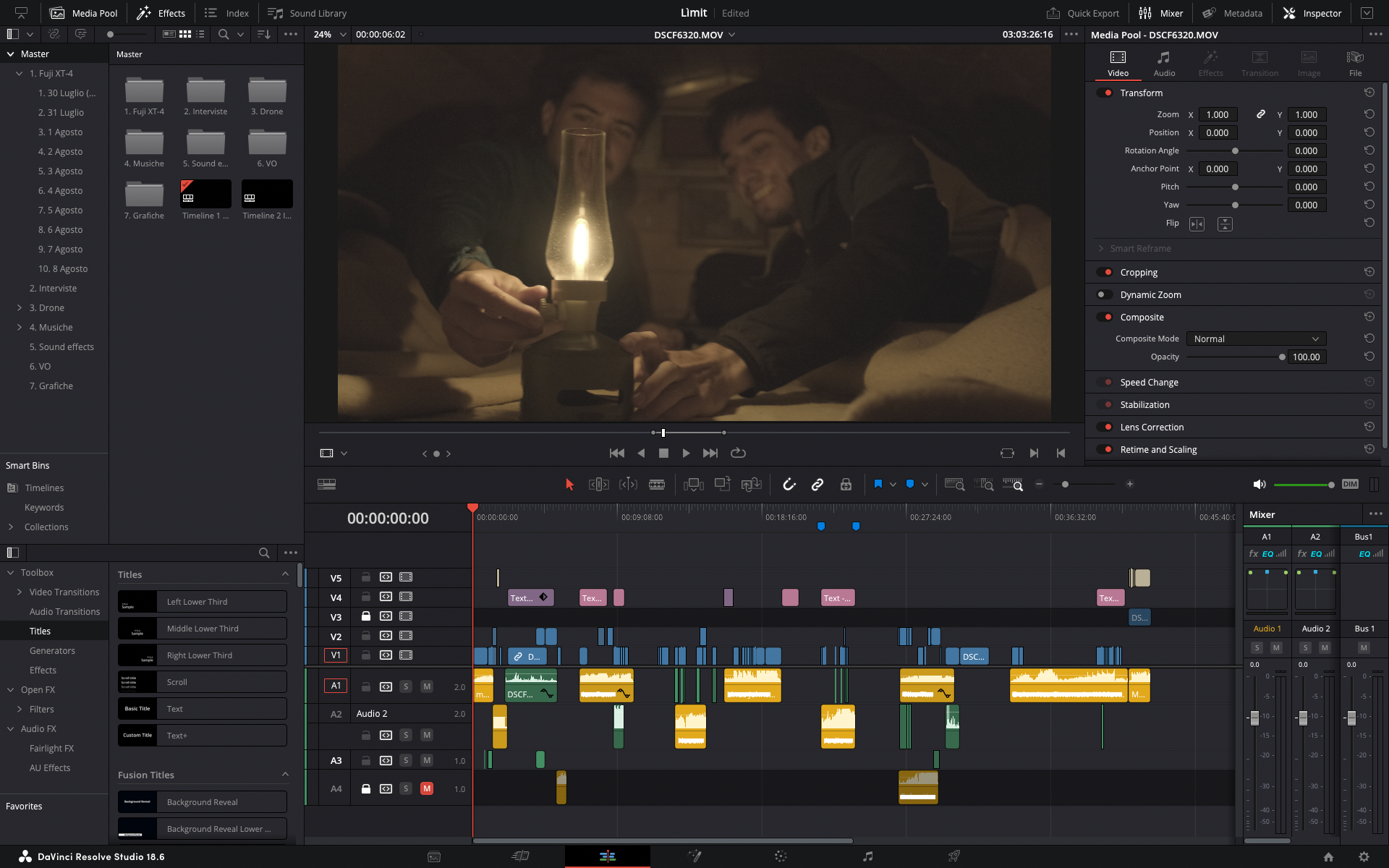Click the Custom Zoom icon
1389x868 pixels.
coord(1013,485)
